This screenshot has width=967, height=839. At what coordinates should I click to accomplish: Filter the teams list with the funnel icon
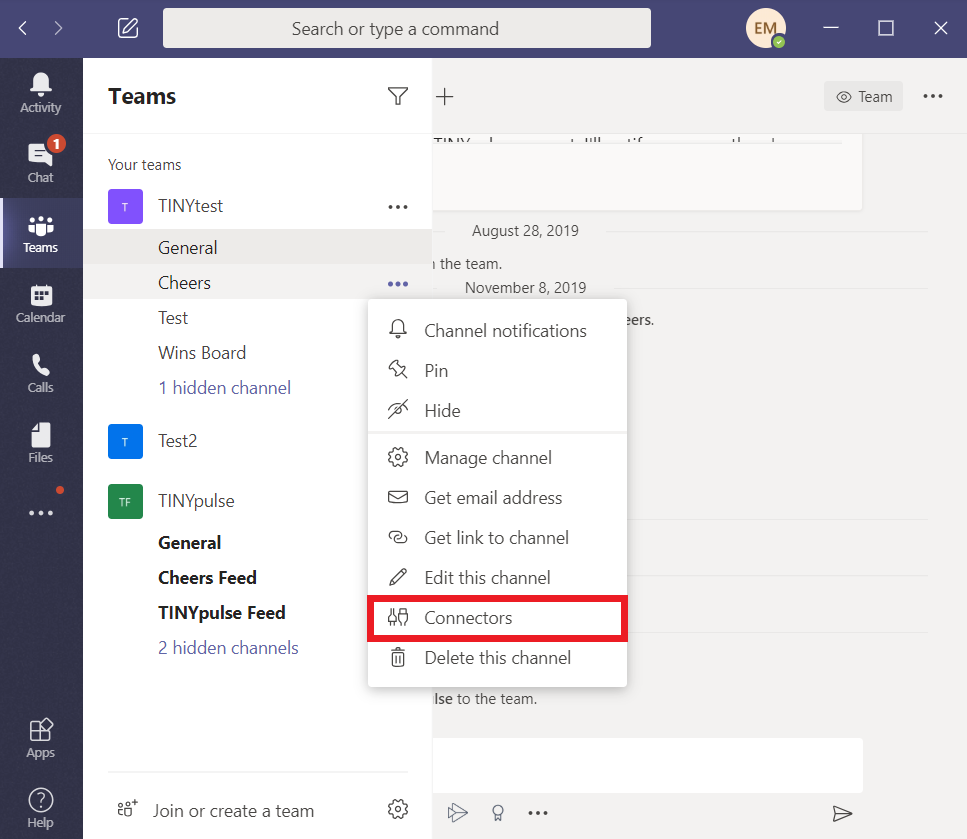[x=398, y=96]
